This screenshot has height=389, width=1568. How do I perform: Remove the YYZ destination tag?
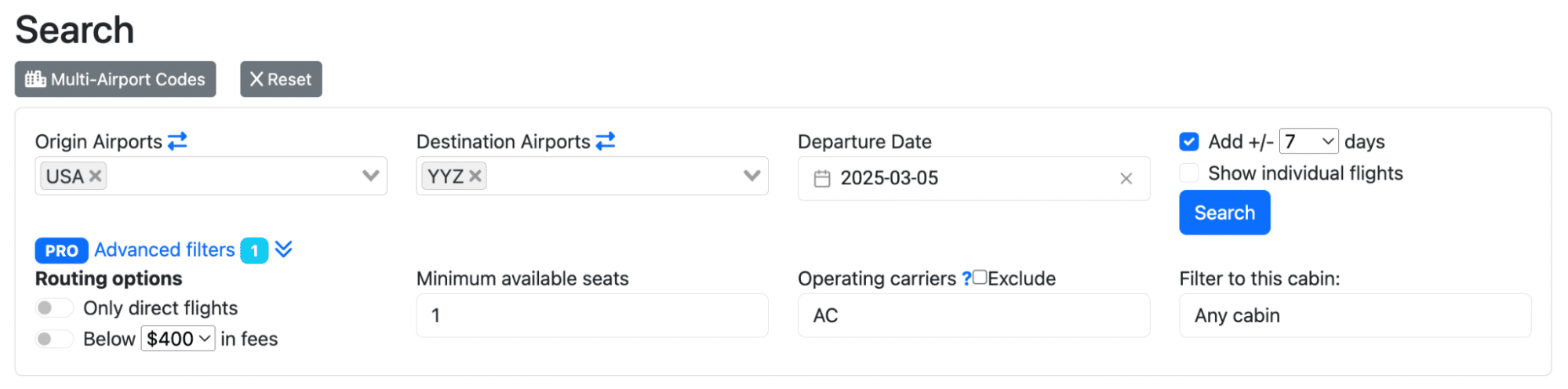click(475, 176)
